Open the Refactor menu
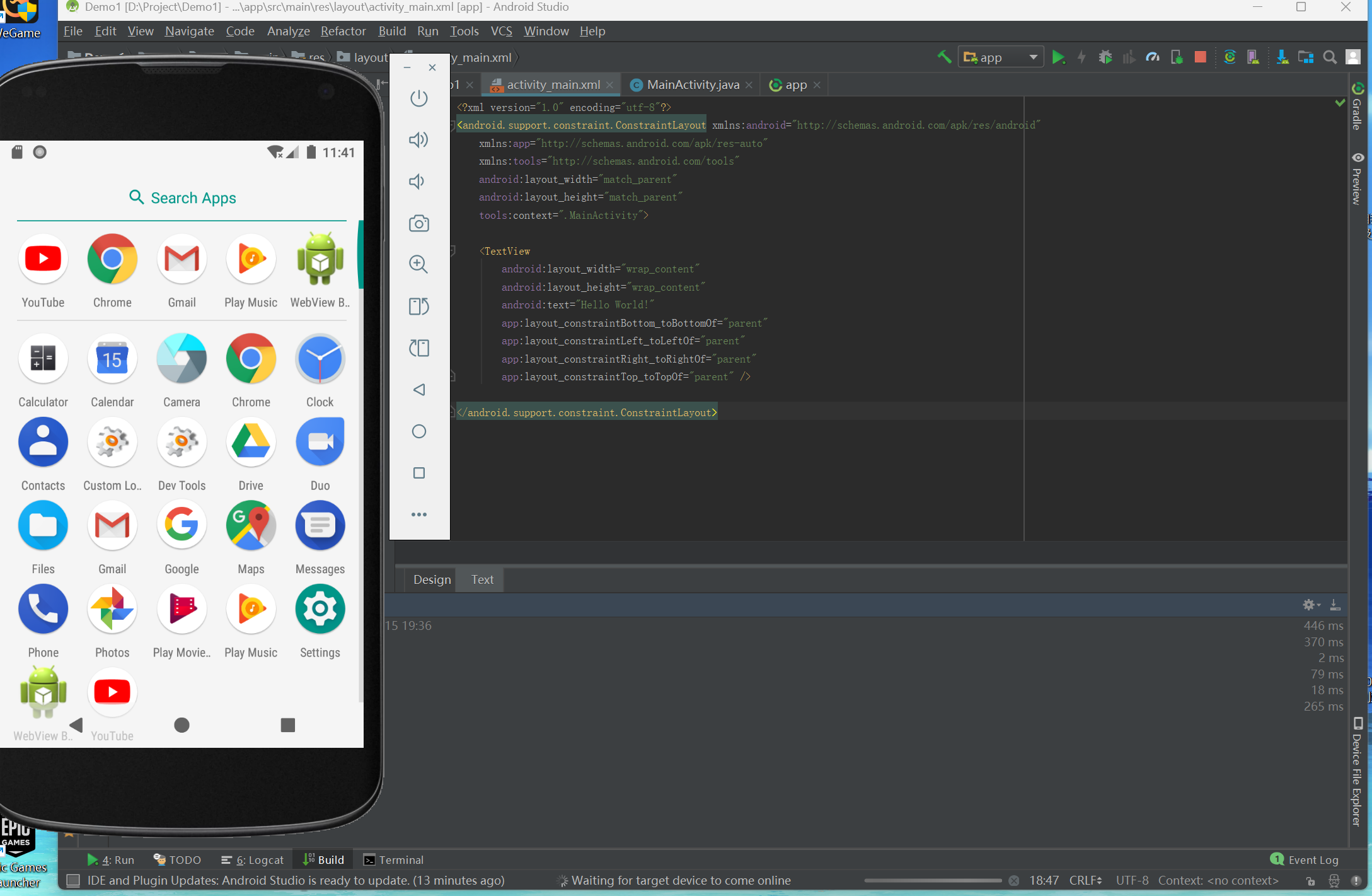1372x896 pixels. pos(343,31)
